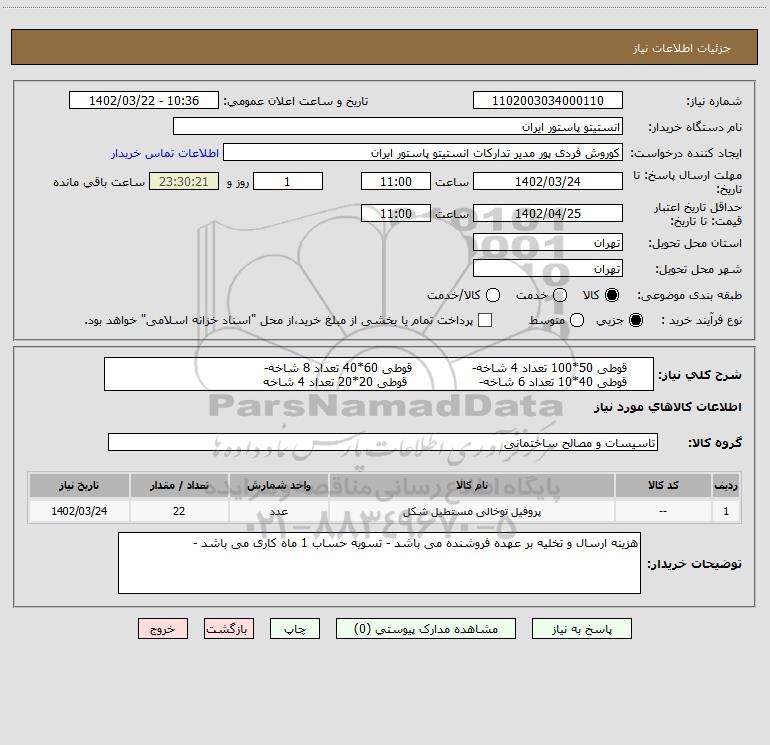Viewport: 770px width, 745px height.
Task: Click the announcement date field 1402/03/22 - 10:36
Action: [144, 100]
